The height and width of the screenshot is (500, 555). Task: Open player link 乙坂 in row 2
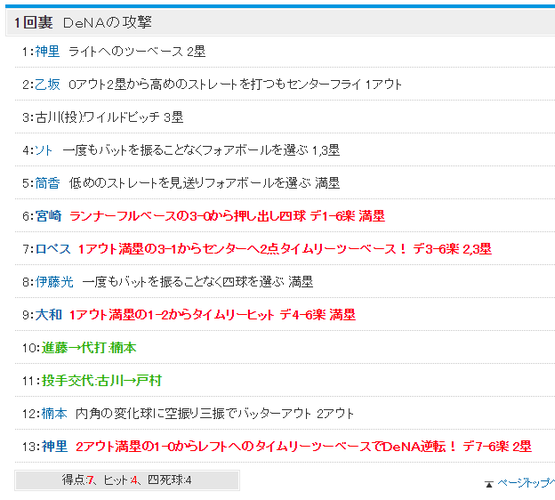tap(47, 85)
